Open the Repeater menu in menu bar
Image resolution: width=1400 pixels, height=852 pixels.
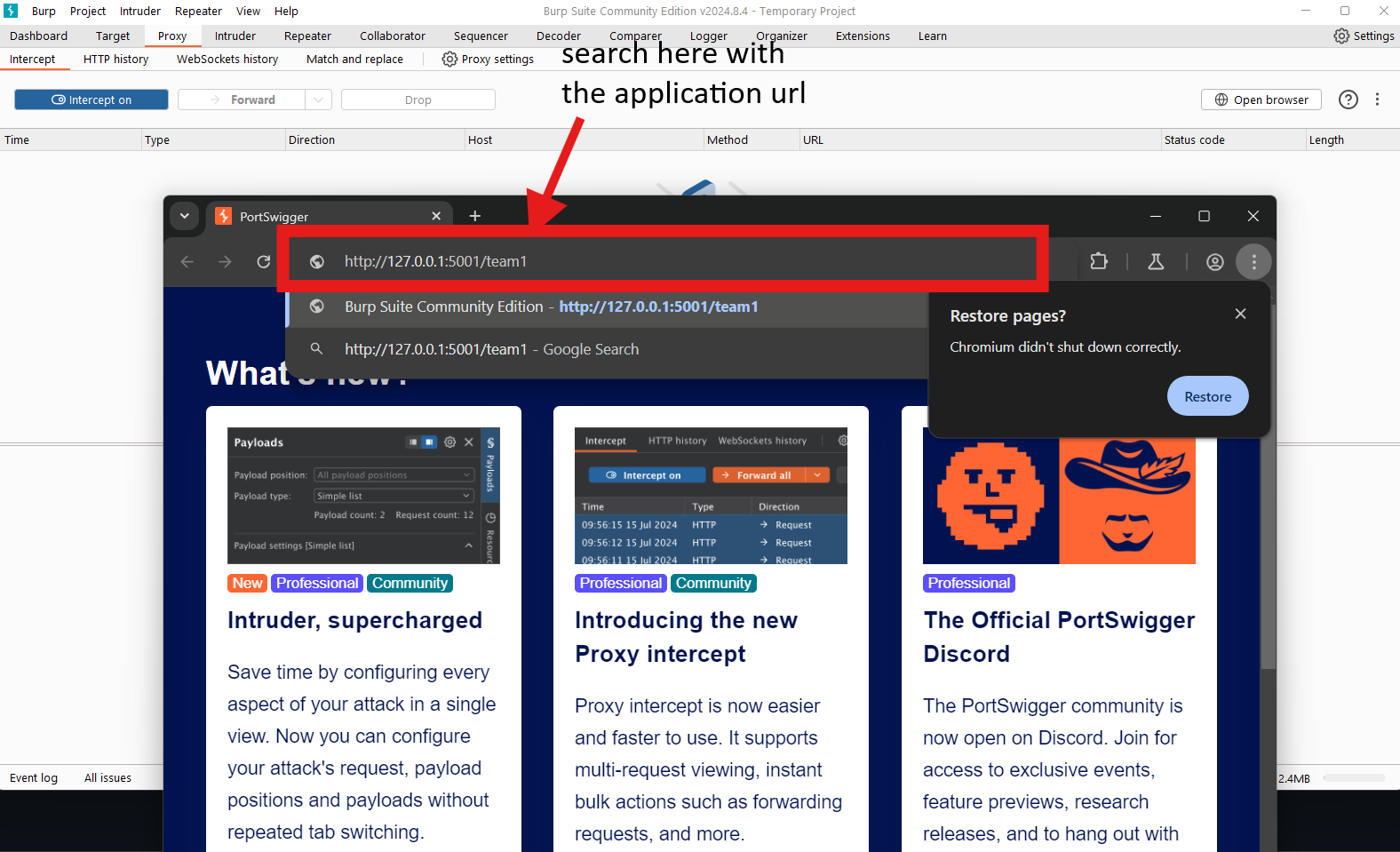(198, 11)
